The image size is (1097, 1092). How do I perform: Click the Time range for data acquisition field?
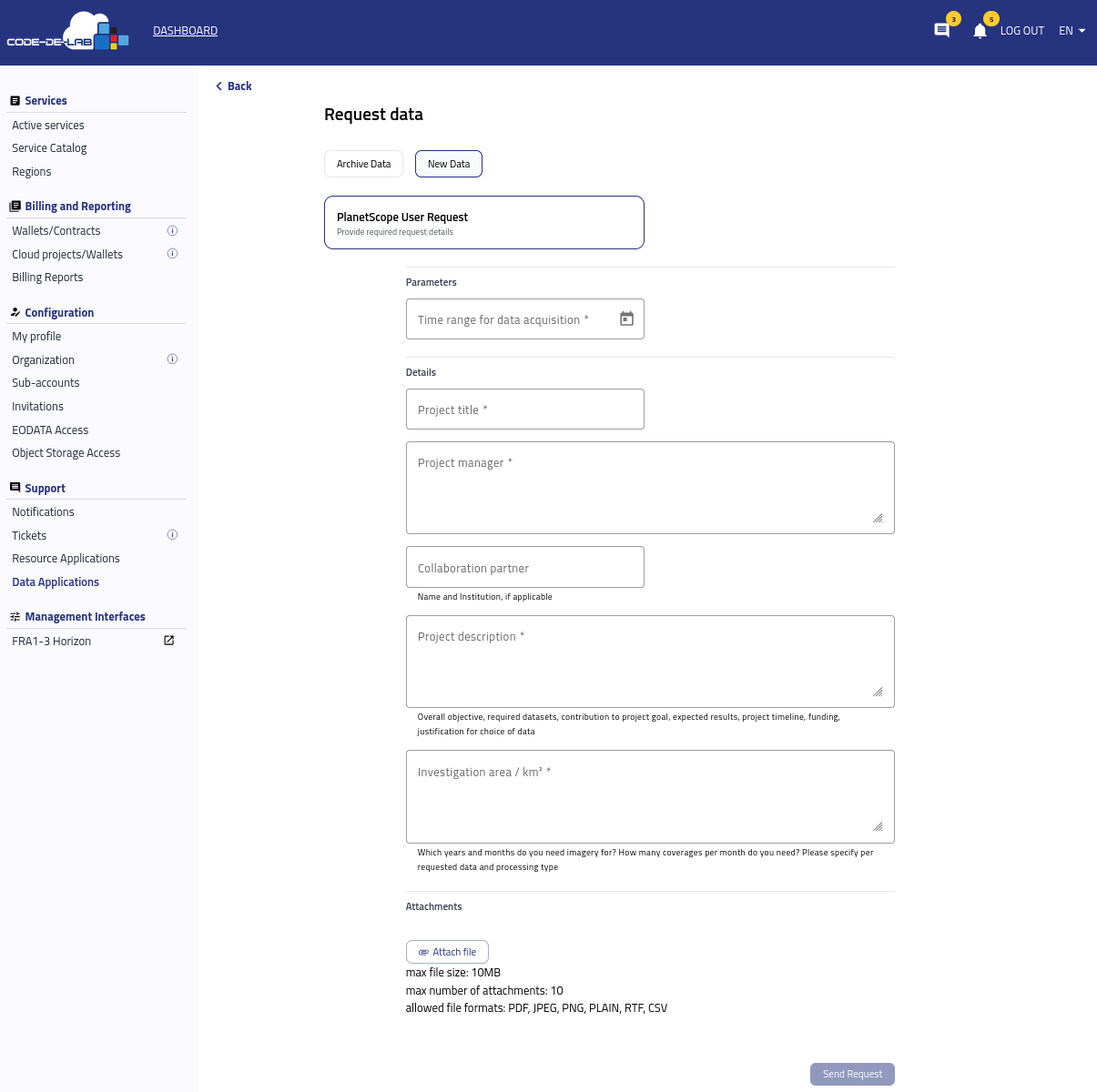(x=525, y=319)
